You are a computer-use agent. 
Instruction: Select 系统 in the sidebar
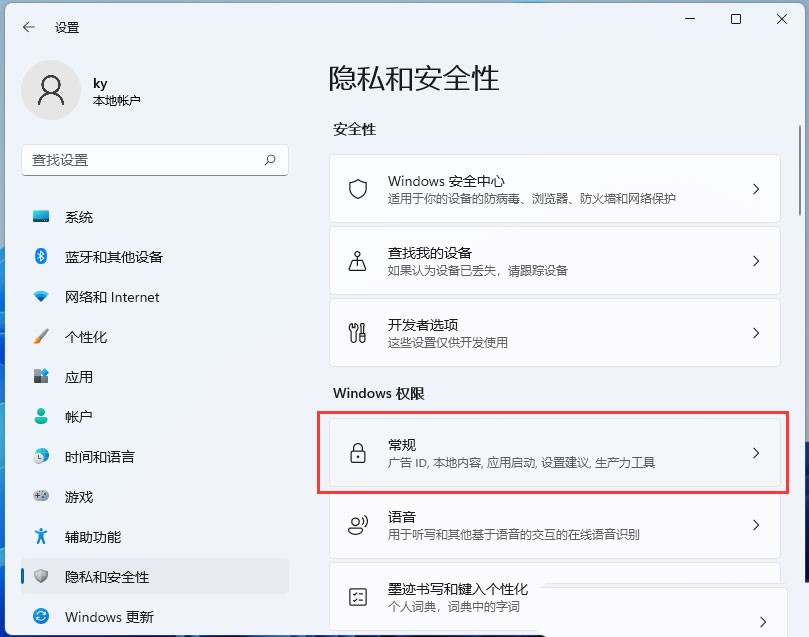pos(79,217)
